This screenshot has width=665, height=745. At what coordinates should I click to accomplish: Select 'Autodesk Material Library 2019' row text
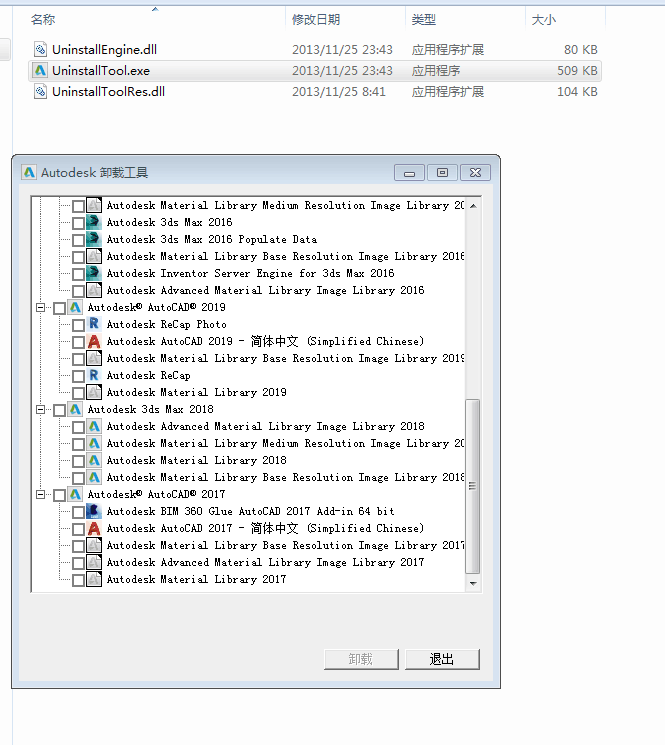pos(197,392)
